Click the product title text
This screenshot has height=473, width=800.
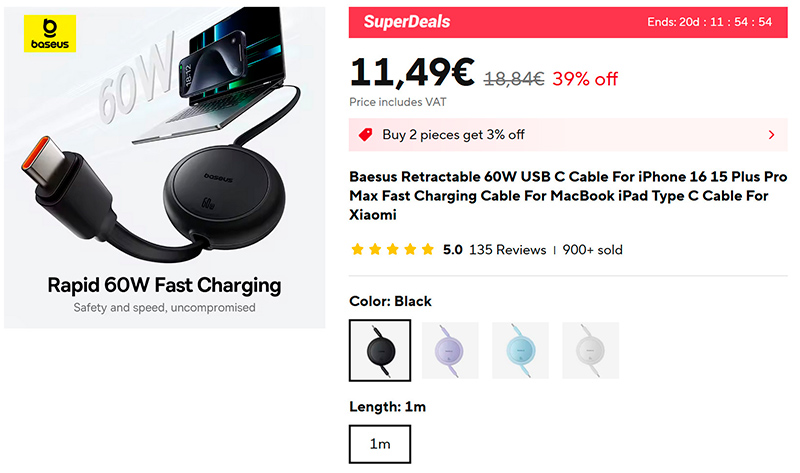(x=567, y=194)
